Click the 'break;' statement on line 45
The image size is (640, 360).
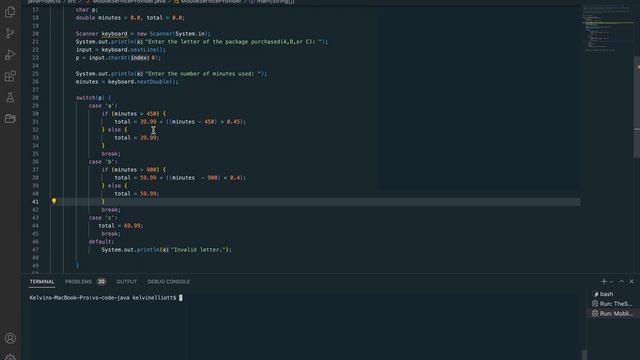click(x=111, y=233)
